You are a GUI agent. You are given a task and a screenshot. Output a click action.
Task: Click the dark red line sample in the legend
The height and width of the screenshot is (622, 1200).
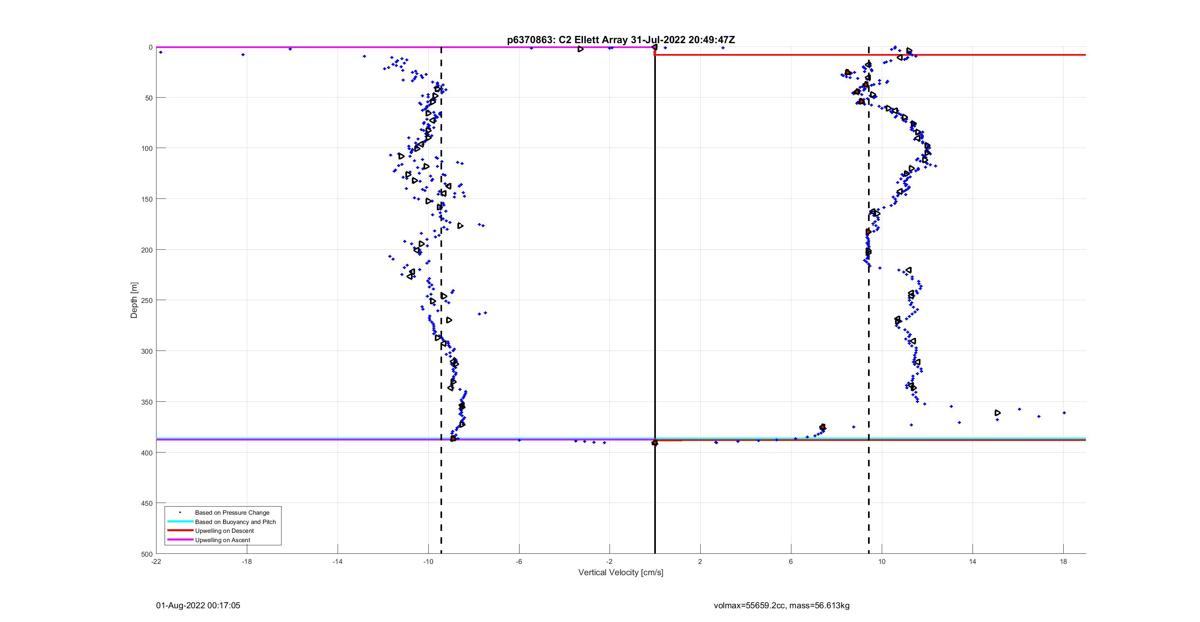179,531
